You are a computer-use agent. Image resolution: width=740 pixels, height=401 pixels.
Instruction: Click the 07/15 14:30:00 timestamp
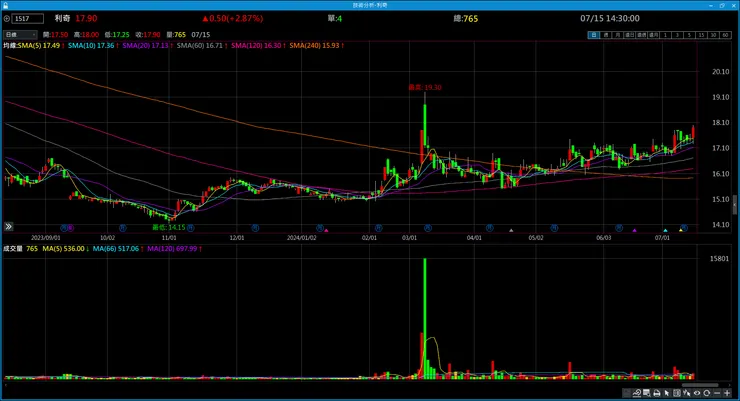pyautogui.click(x=610, y=18)
